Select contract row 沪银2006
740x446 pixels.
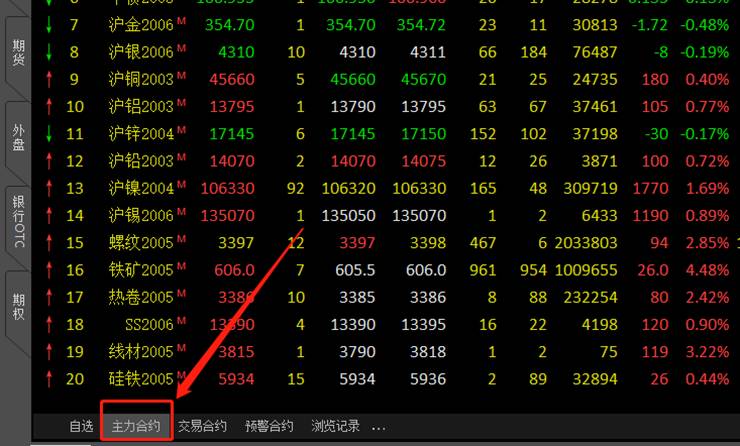pos(386,52)
